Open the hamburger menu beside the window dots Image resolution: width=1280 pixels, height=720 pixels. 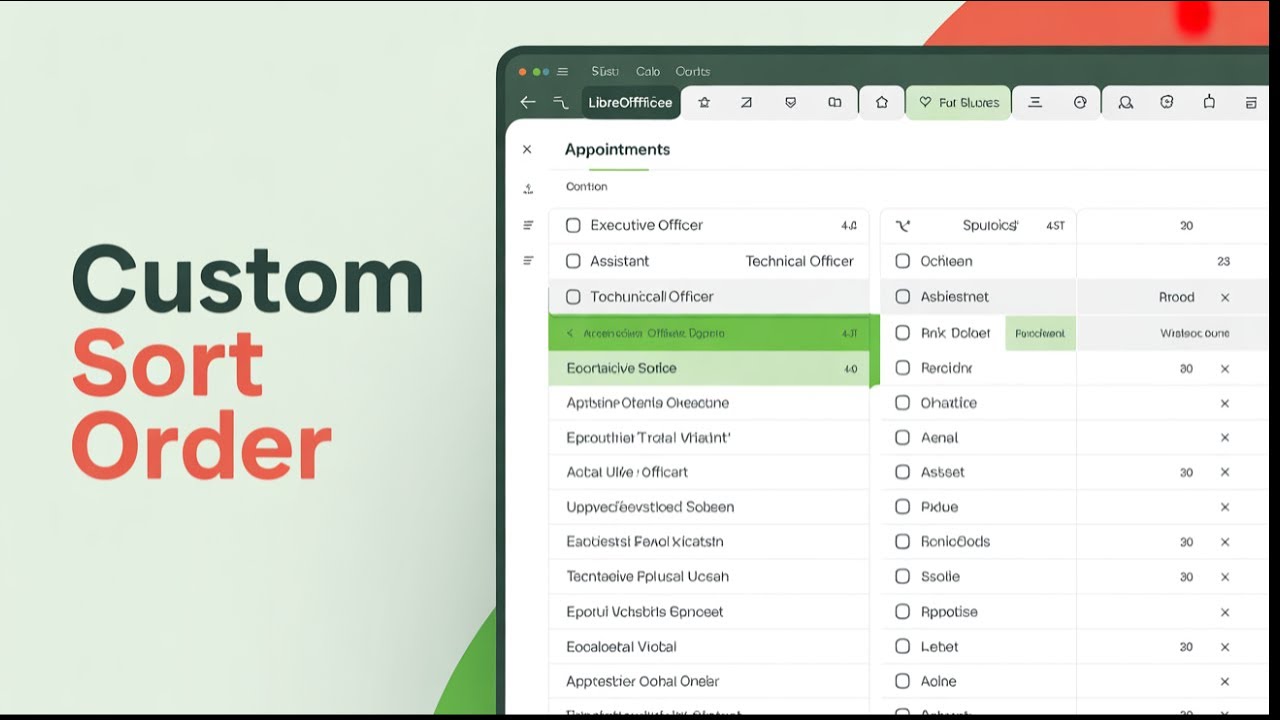tap(563, 72)
